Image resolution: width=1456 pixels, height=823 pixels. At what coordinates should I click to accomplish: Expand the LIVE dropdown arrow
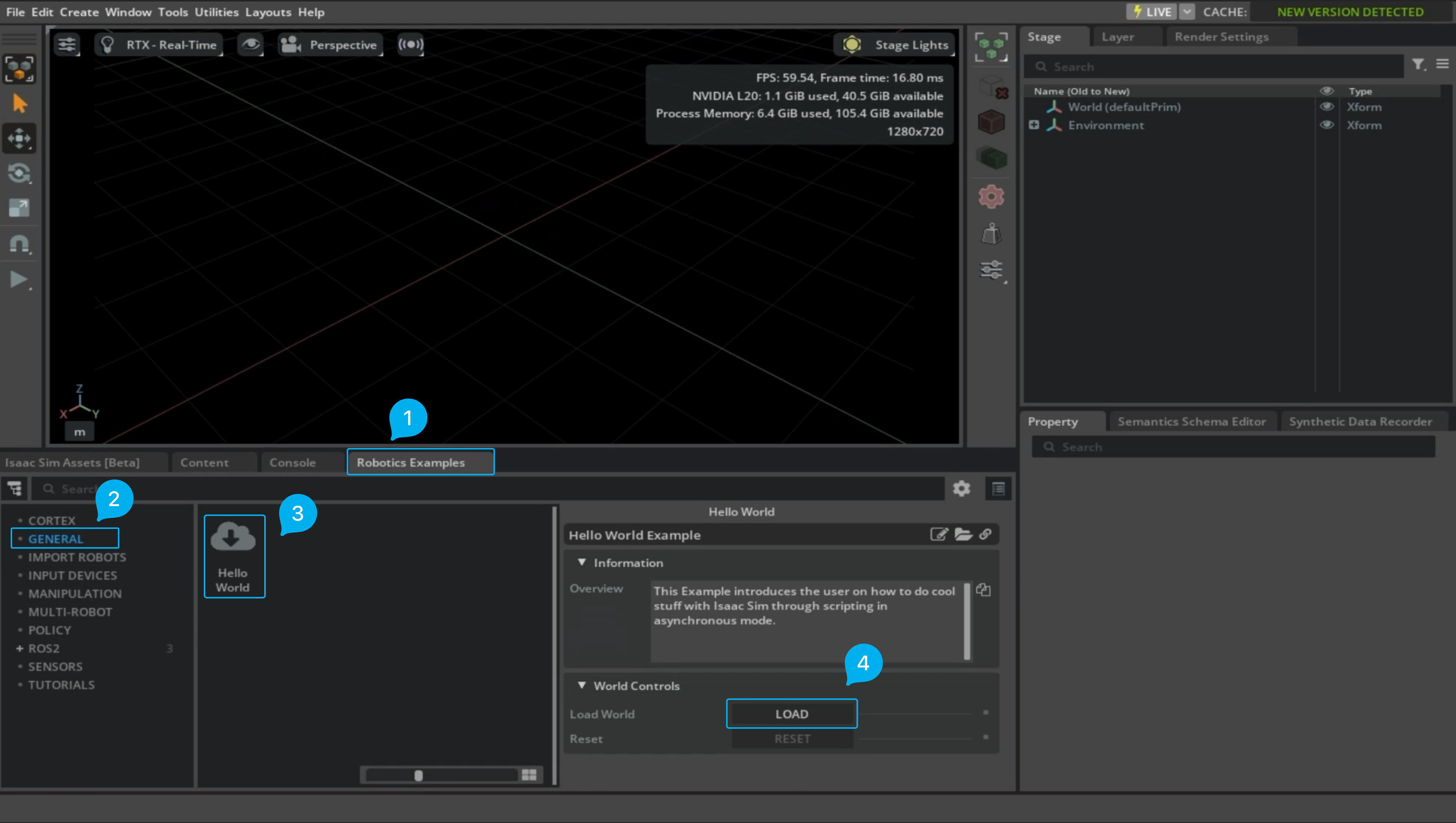click(x=1187, y=12)
